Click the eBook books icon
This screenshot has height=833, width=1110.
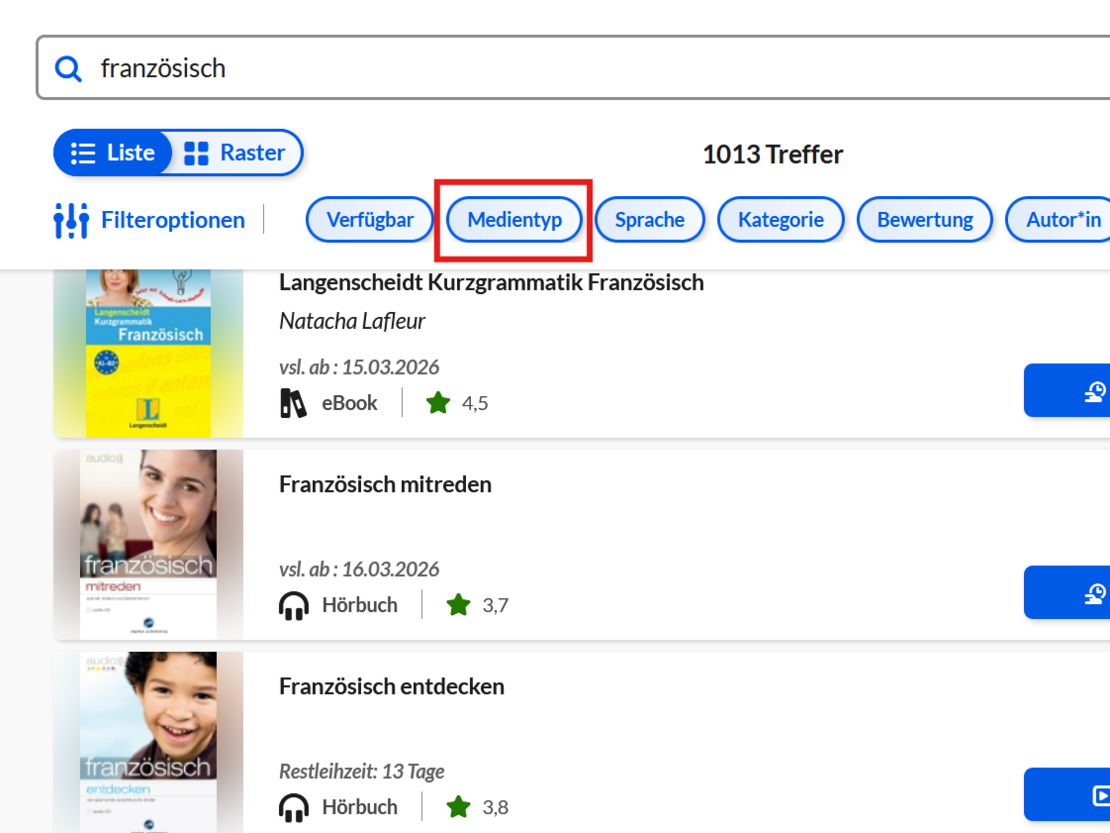(293, 403)
